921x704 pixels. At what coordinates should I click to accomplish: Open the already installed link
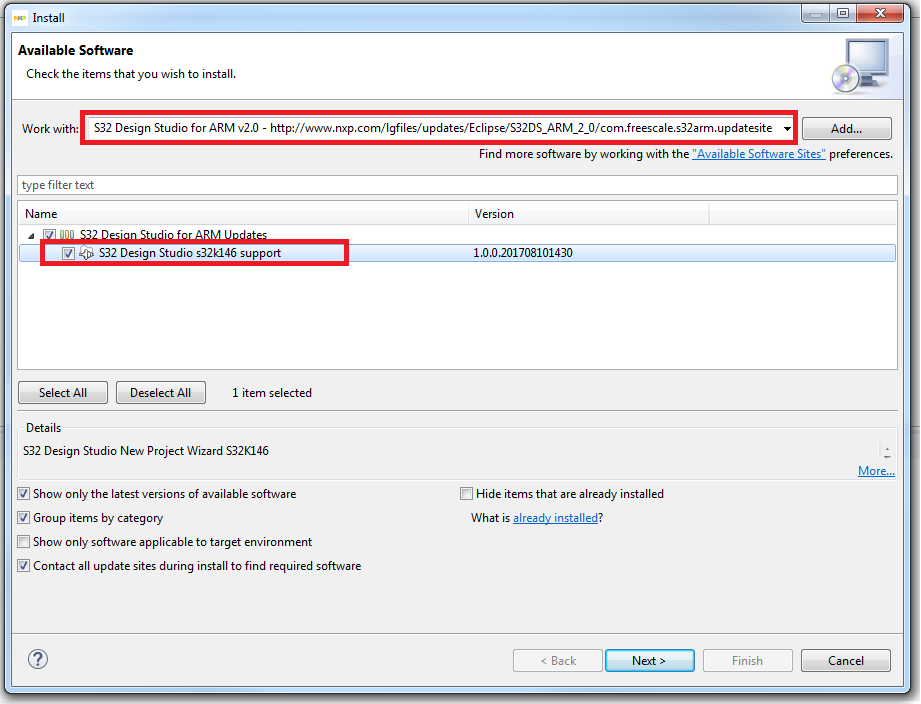555,518
